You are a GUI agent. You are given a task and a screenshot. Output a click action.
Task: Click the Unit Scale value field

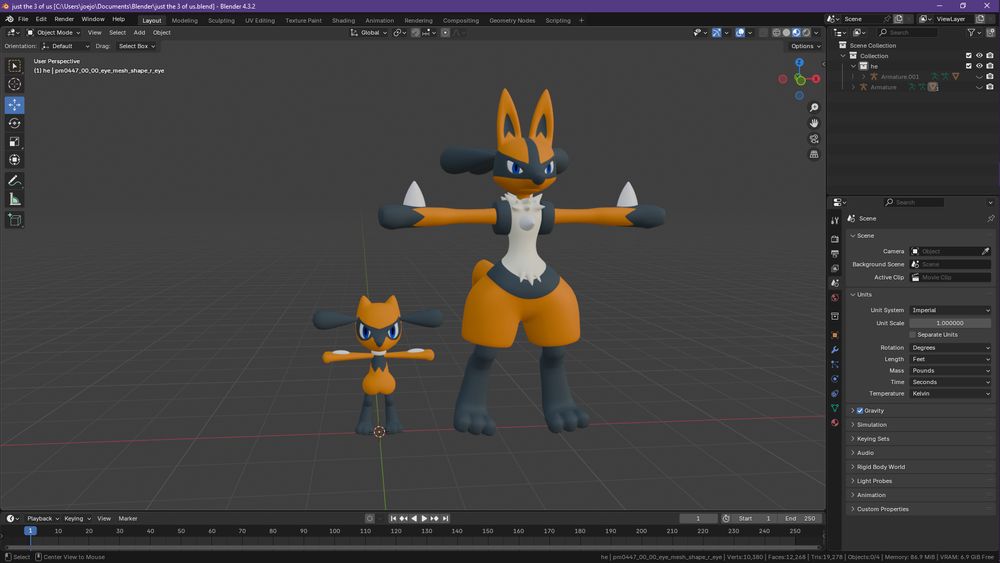[950, 323]
